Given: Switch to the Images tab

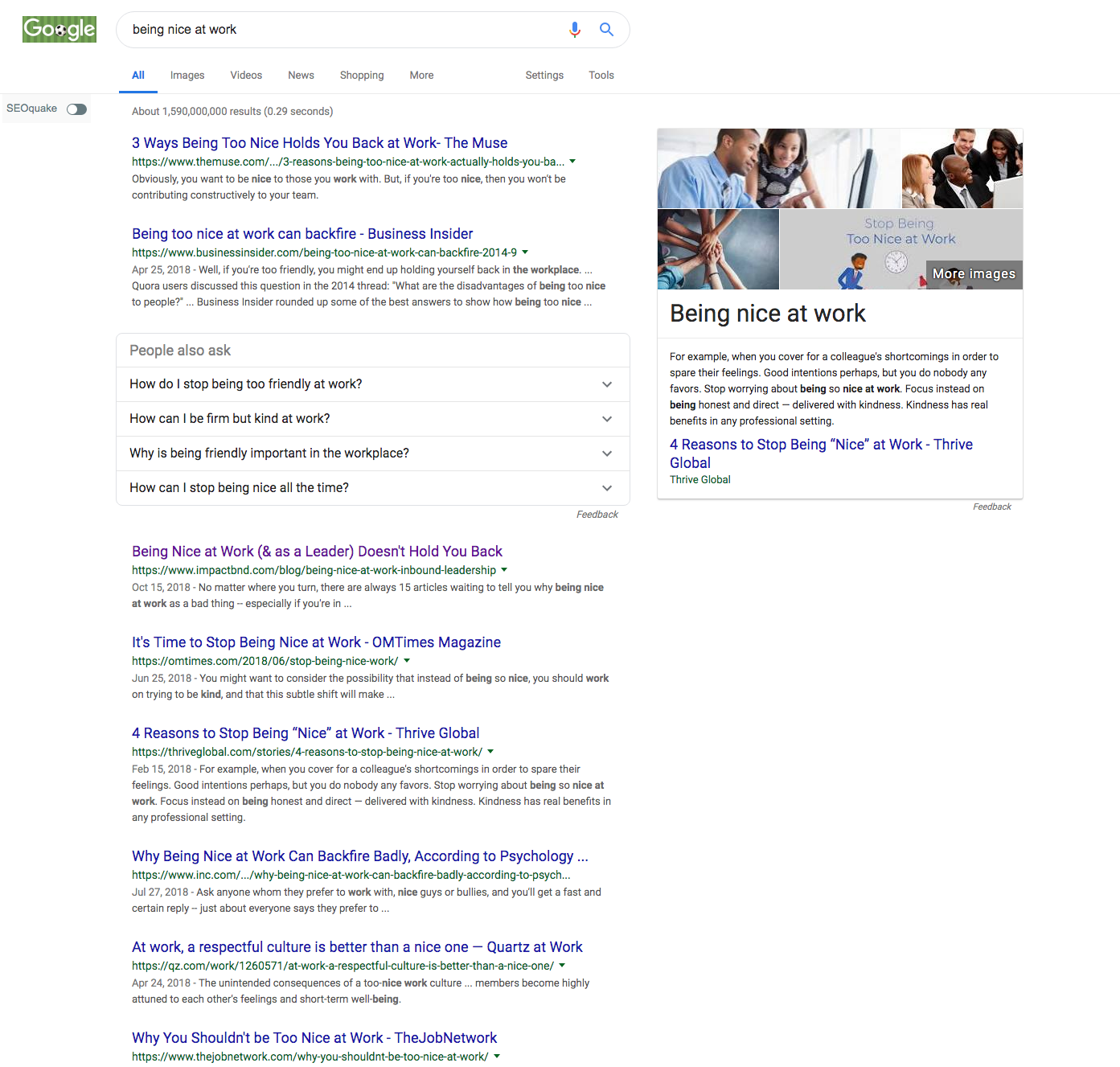Looking at the screenshot, I should [187, 75].
